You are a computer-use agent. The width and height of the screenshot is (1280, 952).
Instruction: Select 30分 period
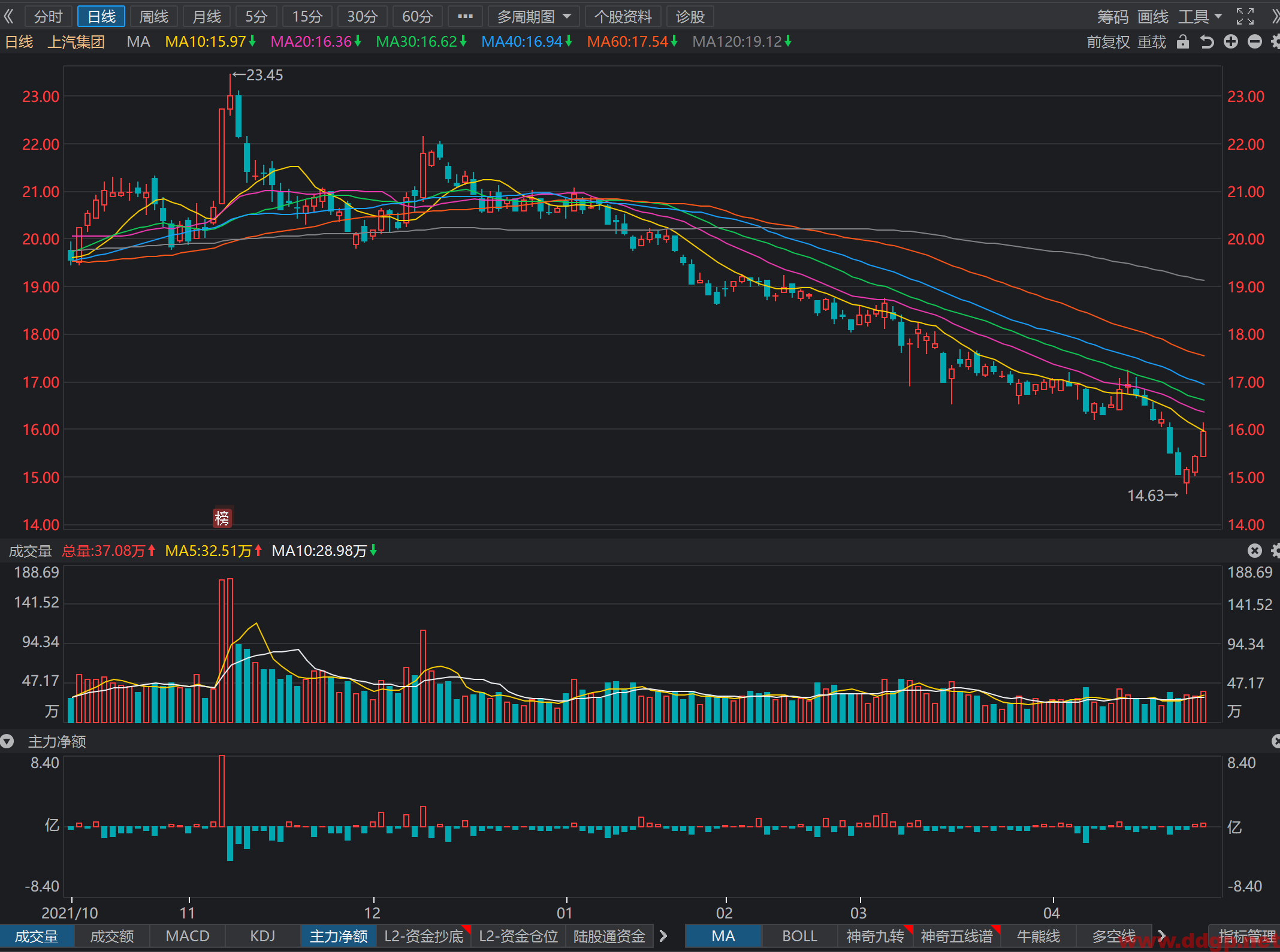pos(363,17)
